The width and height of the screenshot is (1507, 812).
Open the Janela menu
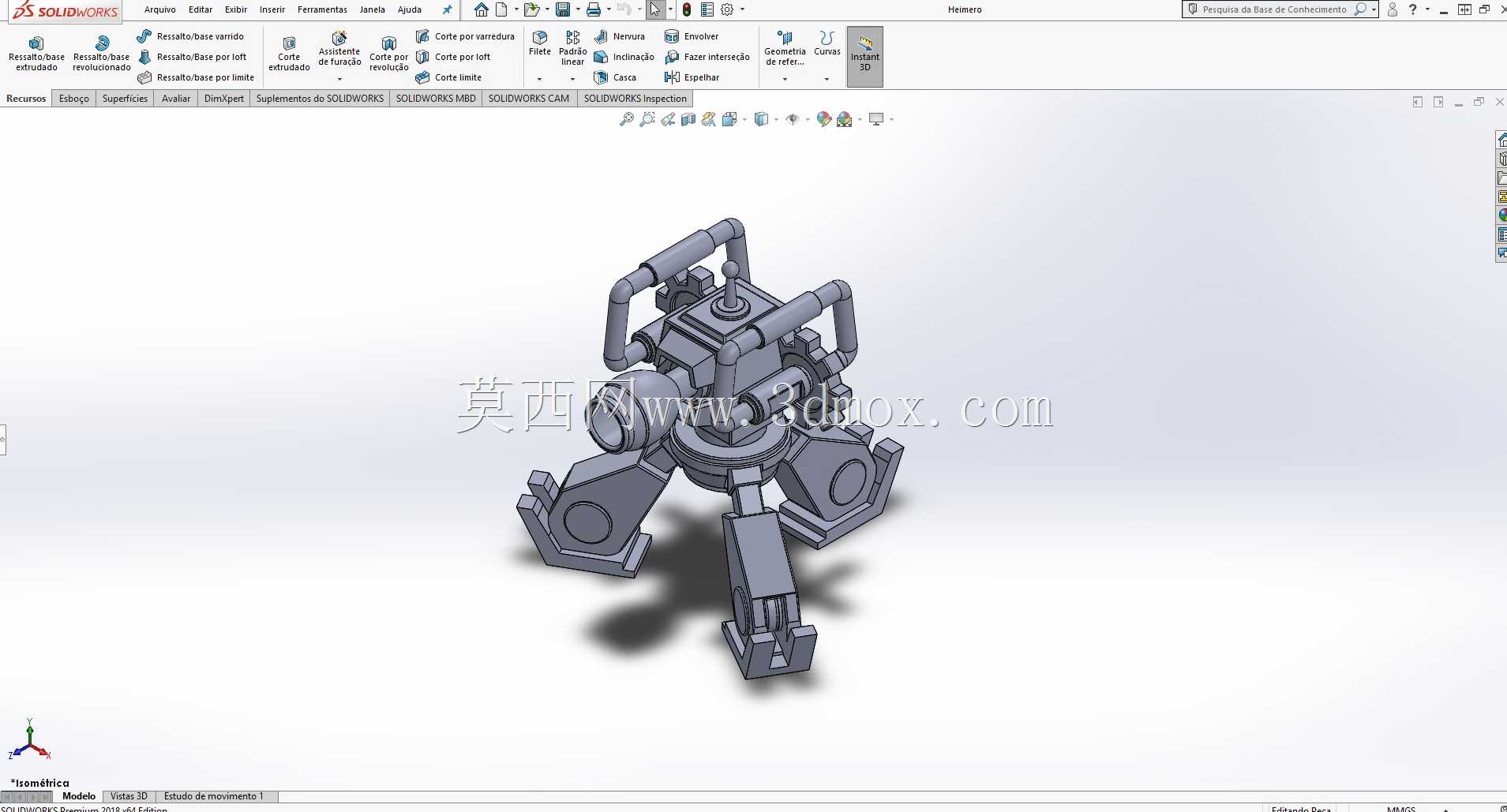(x=373, y=9)
